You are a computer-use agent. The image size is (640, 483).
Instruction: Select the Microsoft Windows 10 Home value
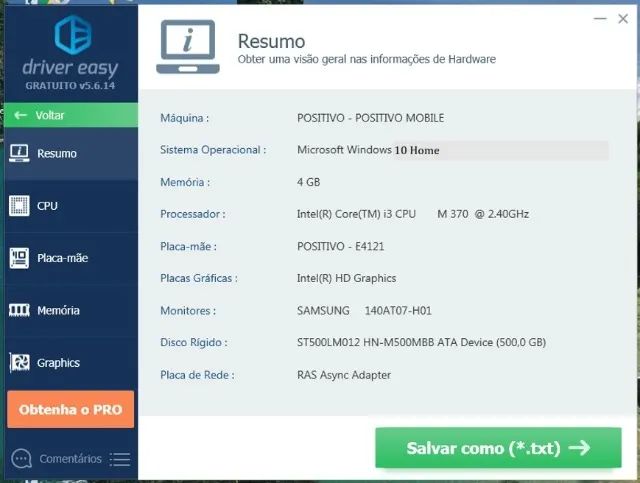[x=368, y=150]
